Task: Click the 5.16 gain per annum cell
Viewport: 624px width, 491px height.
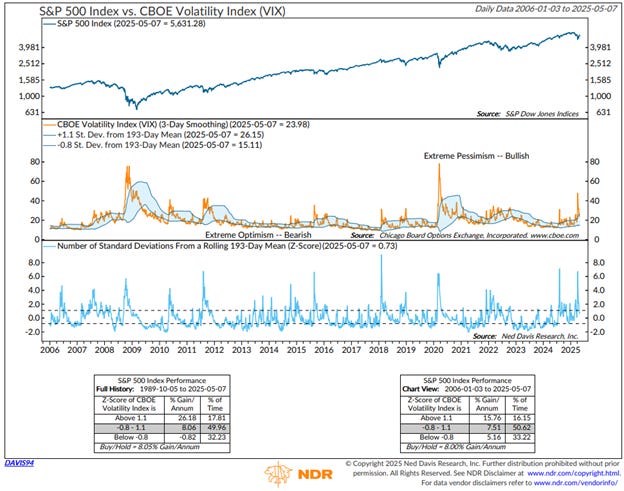Action: [494, 437]
